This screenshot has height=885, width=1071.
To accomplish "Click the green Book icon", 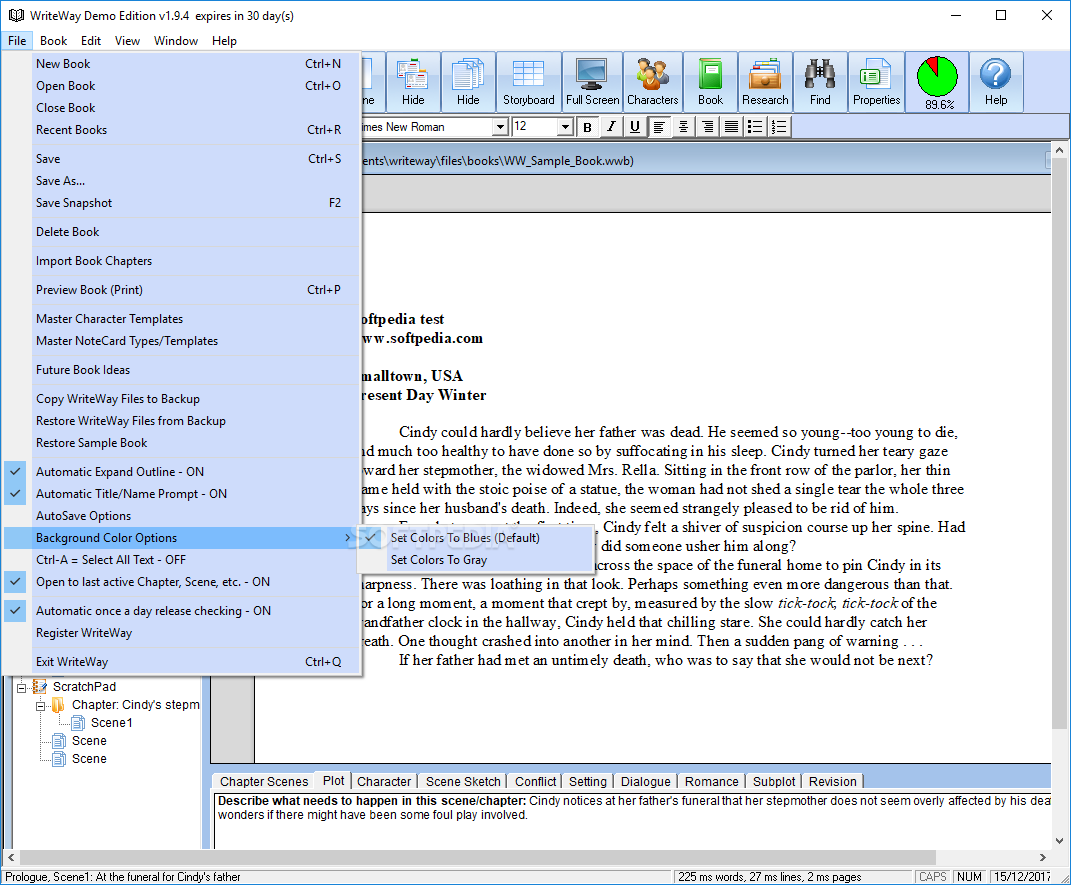I will [710, 81].
